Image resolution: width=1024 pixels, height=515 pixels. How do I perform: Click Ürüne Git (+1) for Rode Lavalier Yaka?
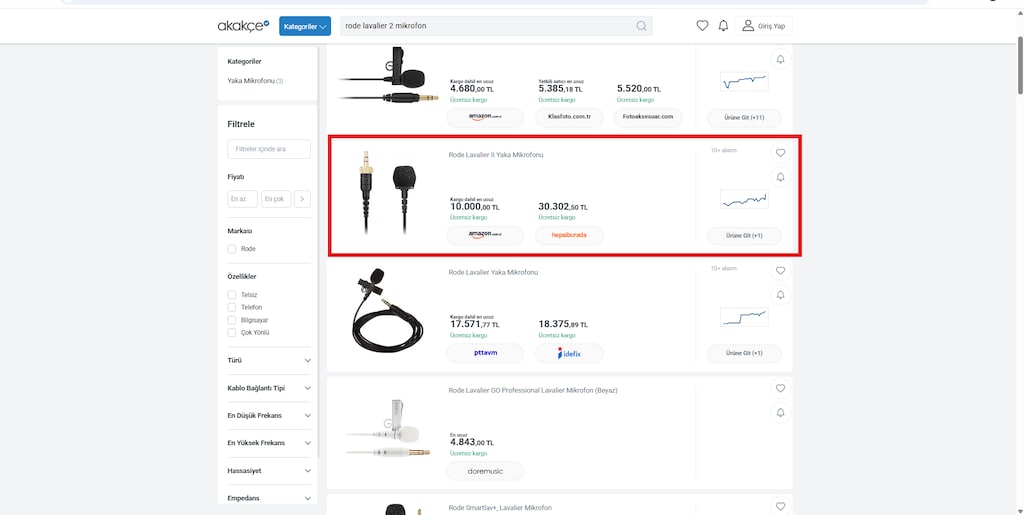(744, 353)
